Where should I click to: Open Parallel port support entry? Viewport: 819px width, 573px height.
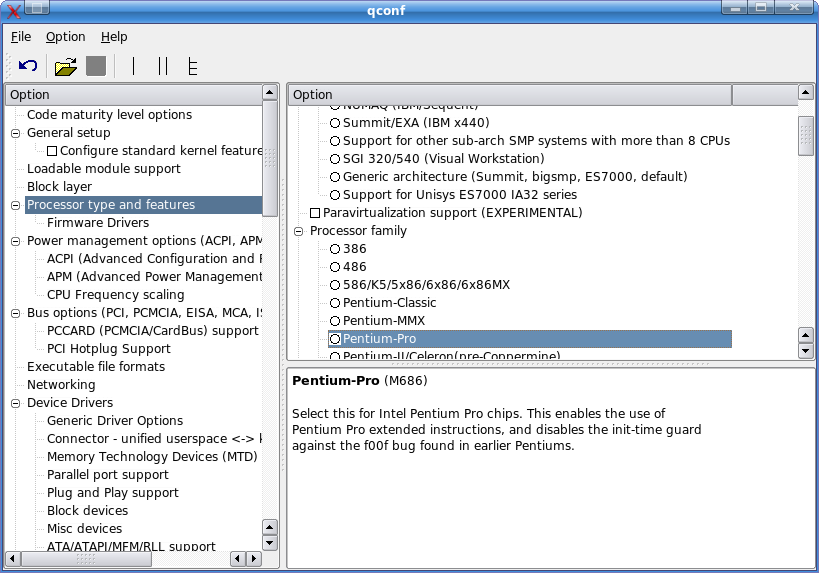tap(108, 475)
